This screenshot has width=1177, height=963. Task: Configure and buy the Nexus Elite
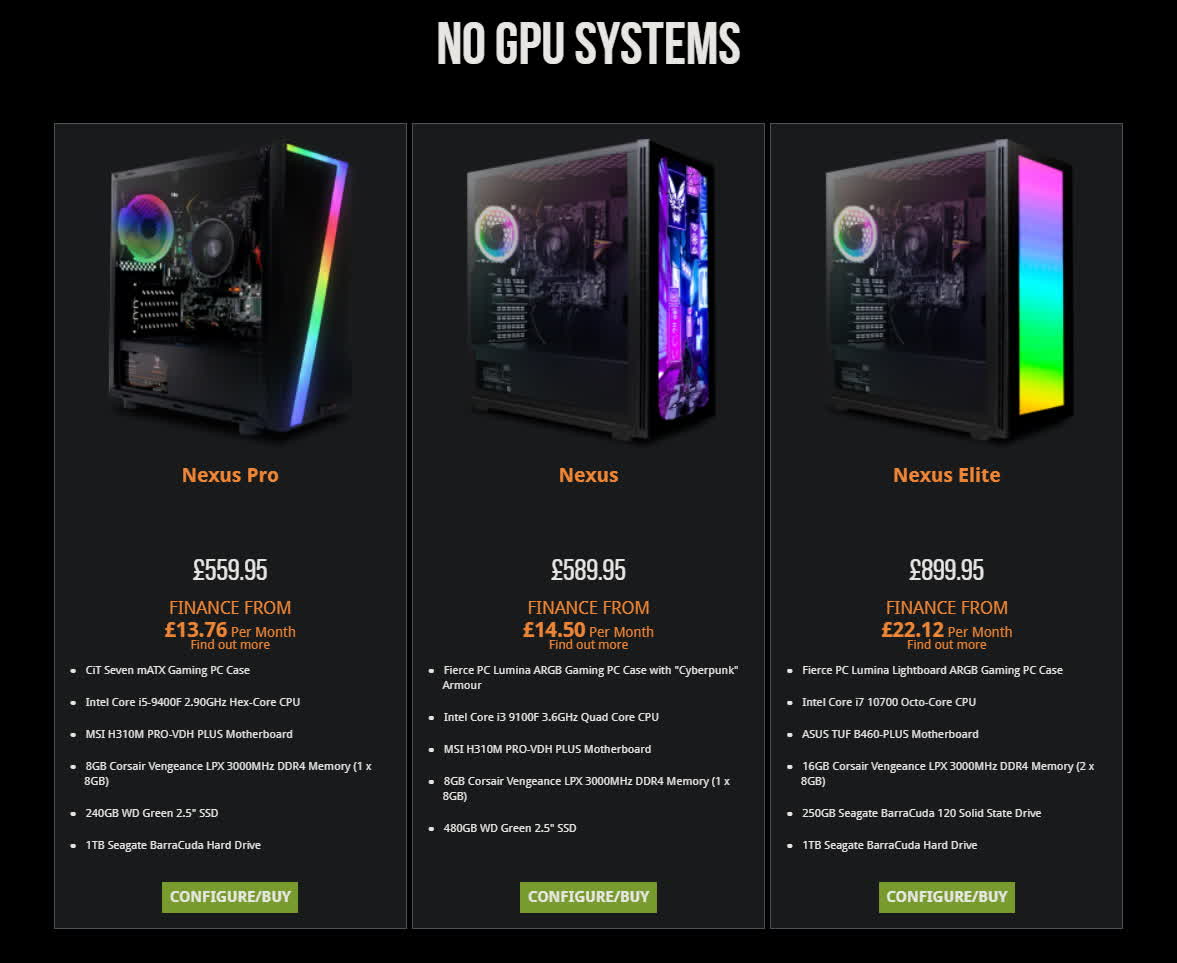[947, 897]
